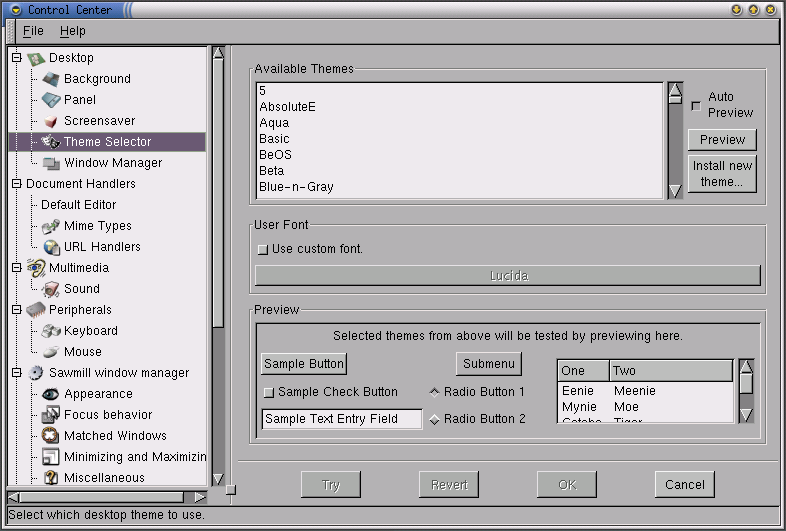Collapse the Desktop tree section
The image size is (786, 531).
(16, 58)
